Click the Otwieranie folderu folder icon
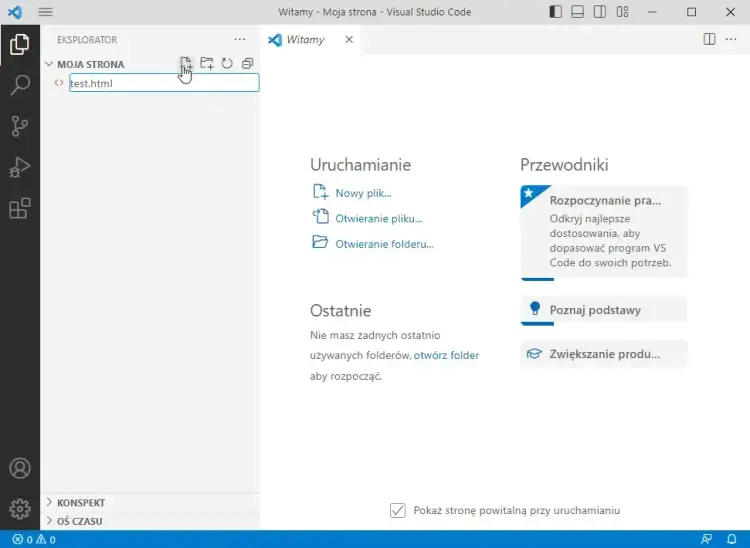This screenshot has width=750, height=548. click(320, 242)
